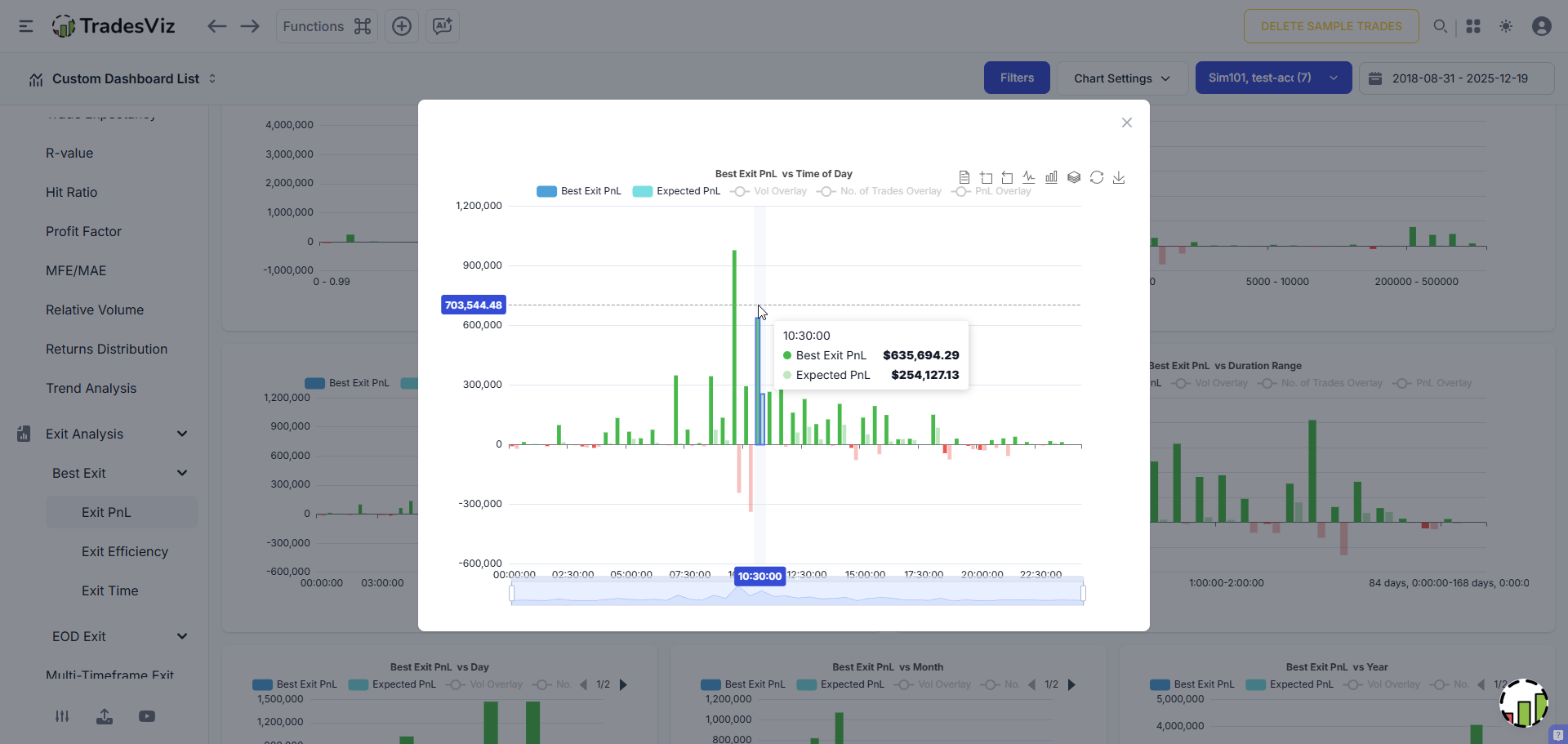Open search from the top bar

(x=1441, y=26)
